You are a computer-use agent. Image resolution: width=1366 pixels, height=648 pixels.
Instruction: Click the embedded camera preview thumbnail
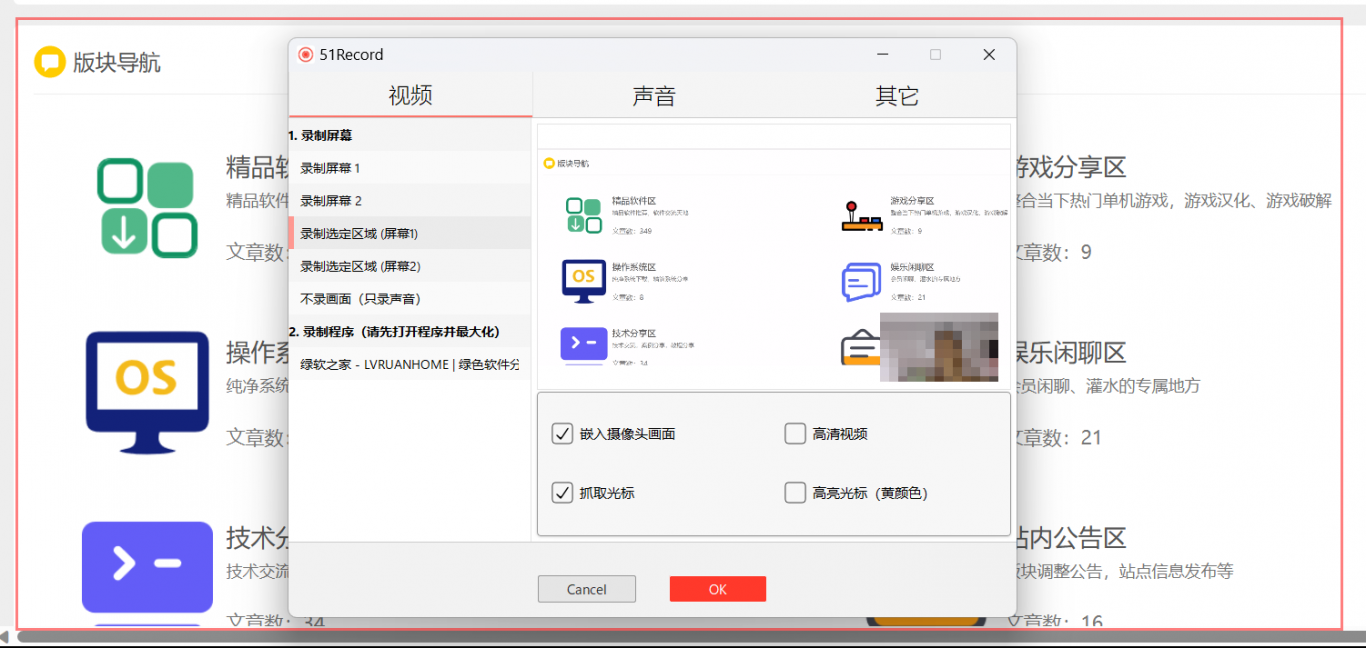[938, 347]
